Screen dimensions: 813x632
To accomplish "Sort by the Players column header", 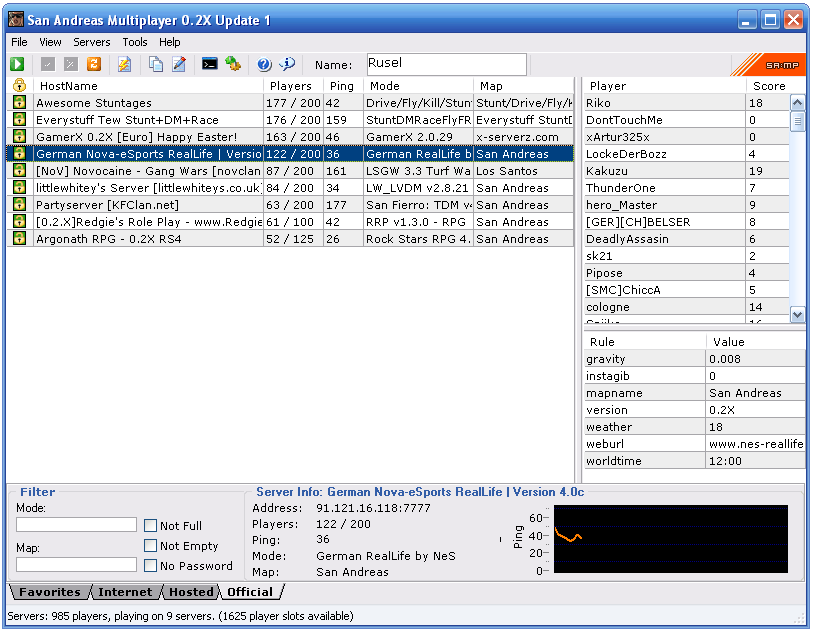I will pyautogui.click(x=293, y=86).
